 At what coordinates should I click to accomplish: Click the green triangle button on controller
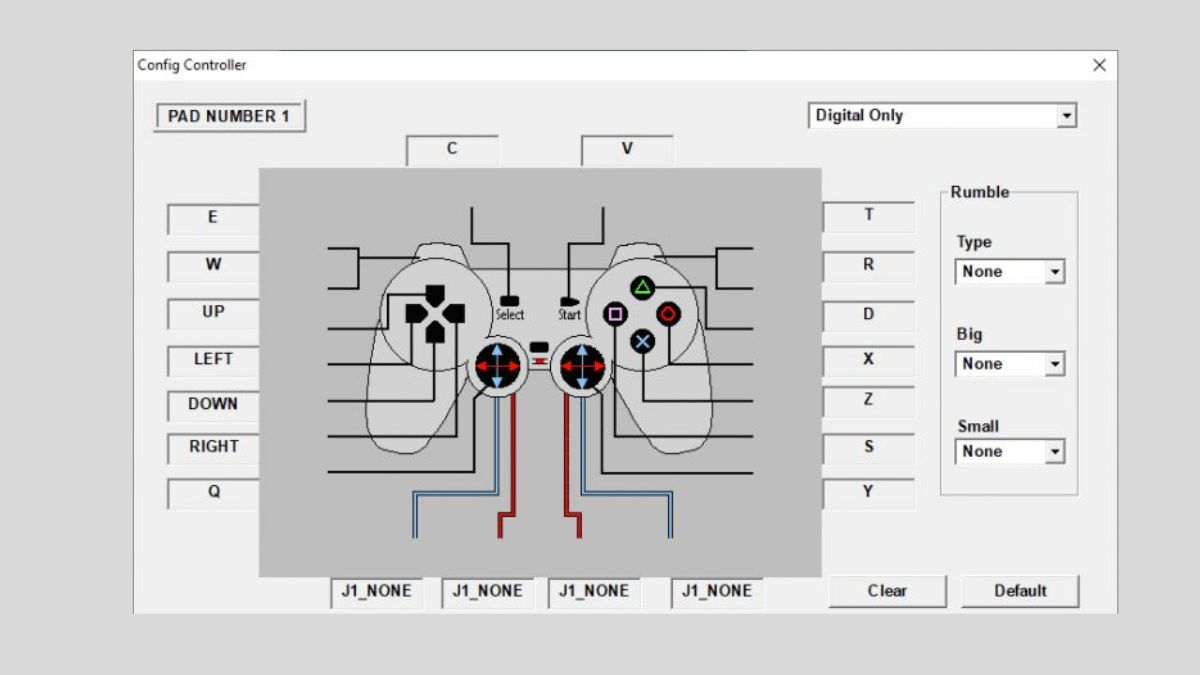pyautogui.click(x=642, y=288)
